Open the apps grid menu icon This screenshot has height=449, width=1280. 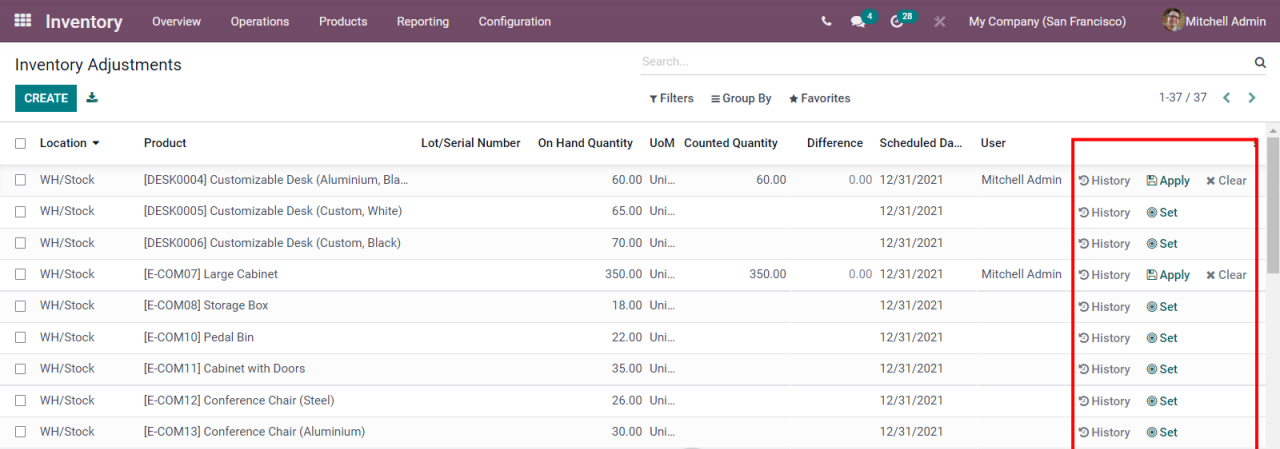pos(22,20)
